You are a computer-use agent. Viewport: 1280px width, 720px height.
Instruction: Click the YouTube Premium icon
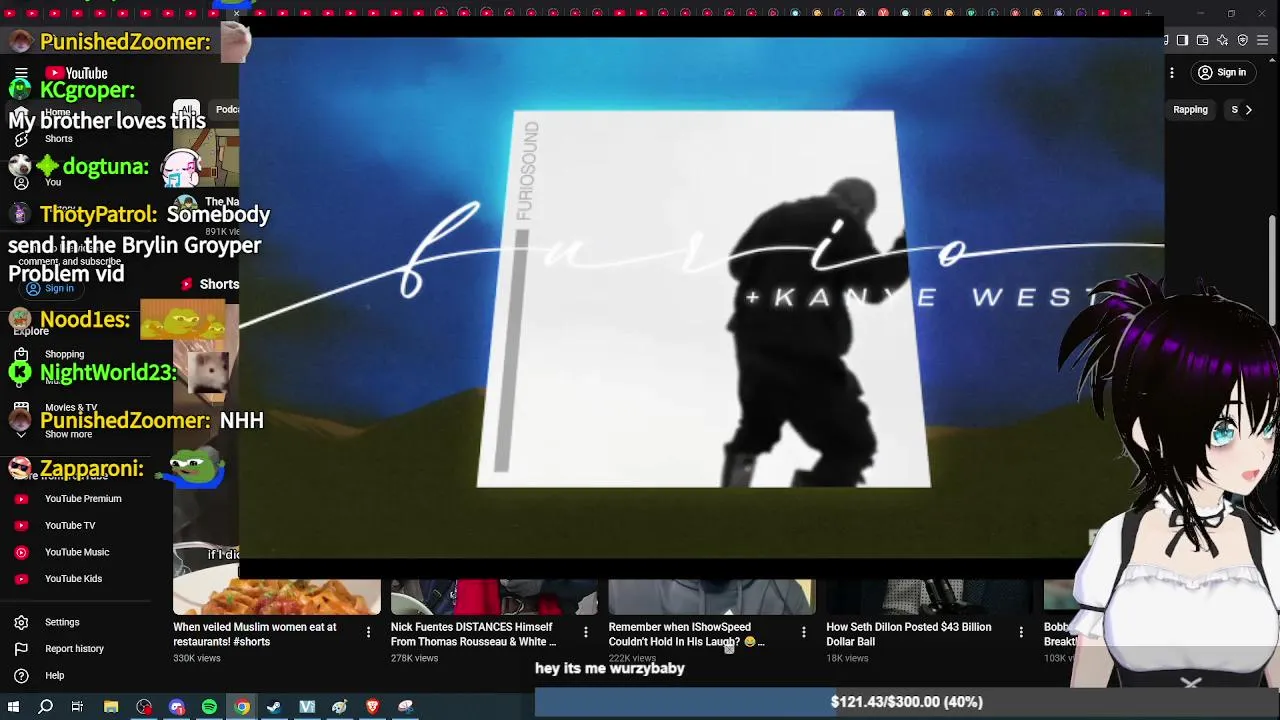point(21,499)
